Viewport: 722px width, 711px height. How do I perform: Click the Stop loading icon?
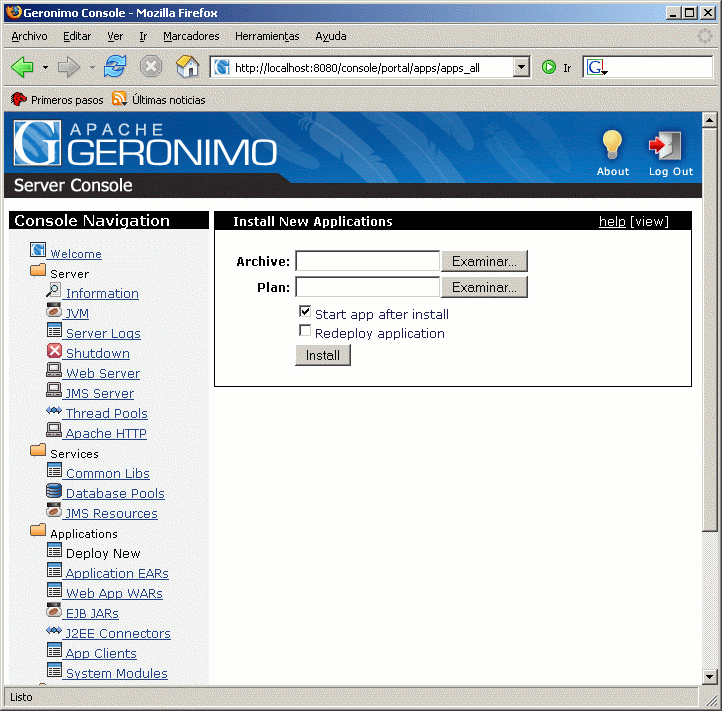click(151, 67)
